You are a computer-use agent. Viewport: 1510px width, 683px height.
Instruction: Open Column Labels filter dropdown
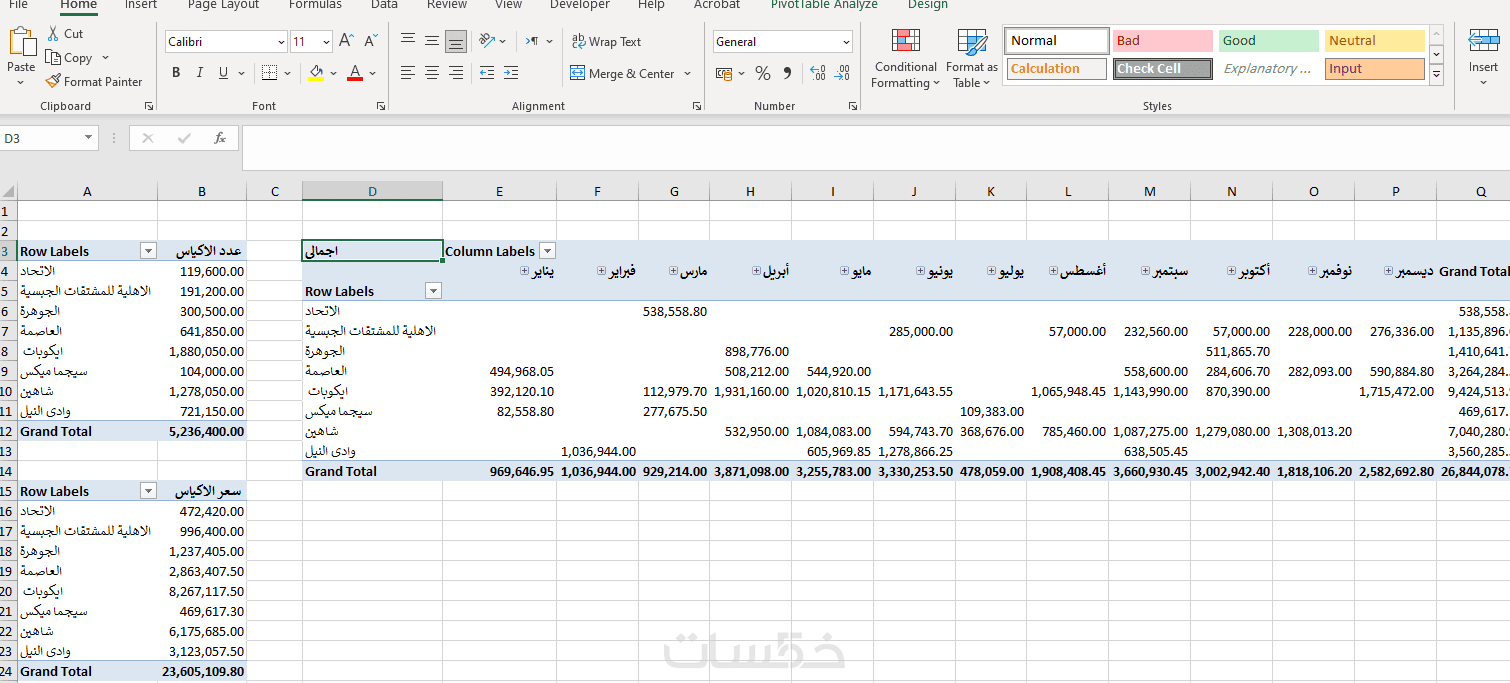coord(547,251)
